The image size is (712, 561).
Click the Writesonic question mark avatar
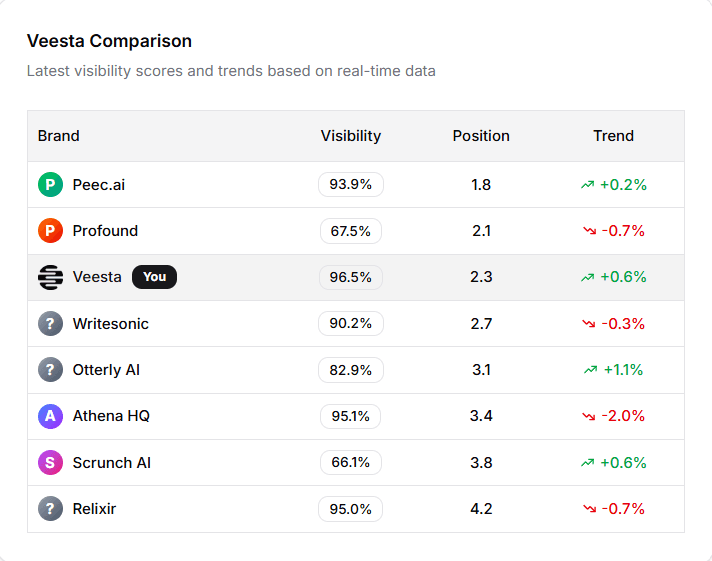pos(50,324)
